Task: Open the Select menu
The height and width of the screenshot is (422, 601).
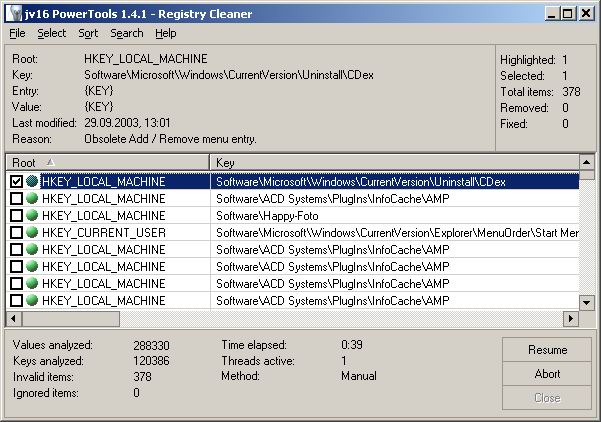Action: pyautogui.click(x=52, y=33)
